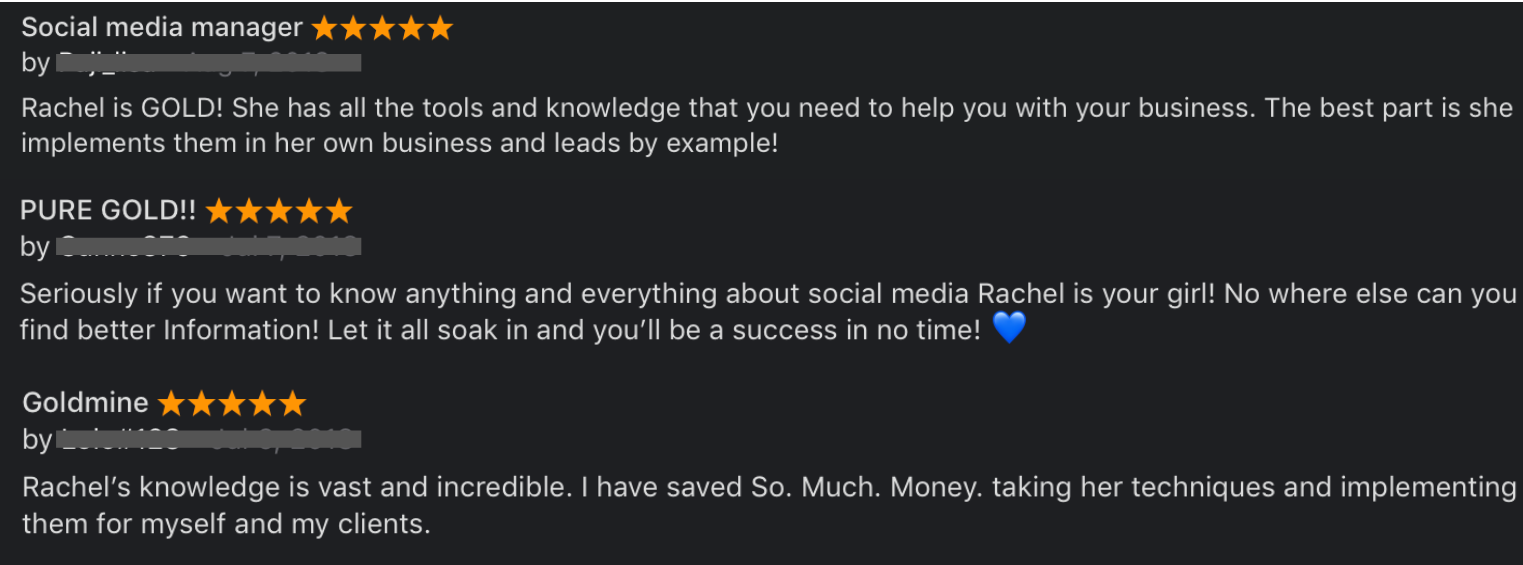This screenshot has height=565, width=1523.
Task: Click the PURE GOLD!! review title
Action: coord(109,210)
